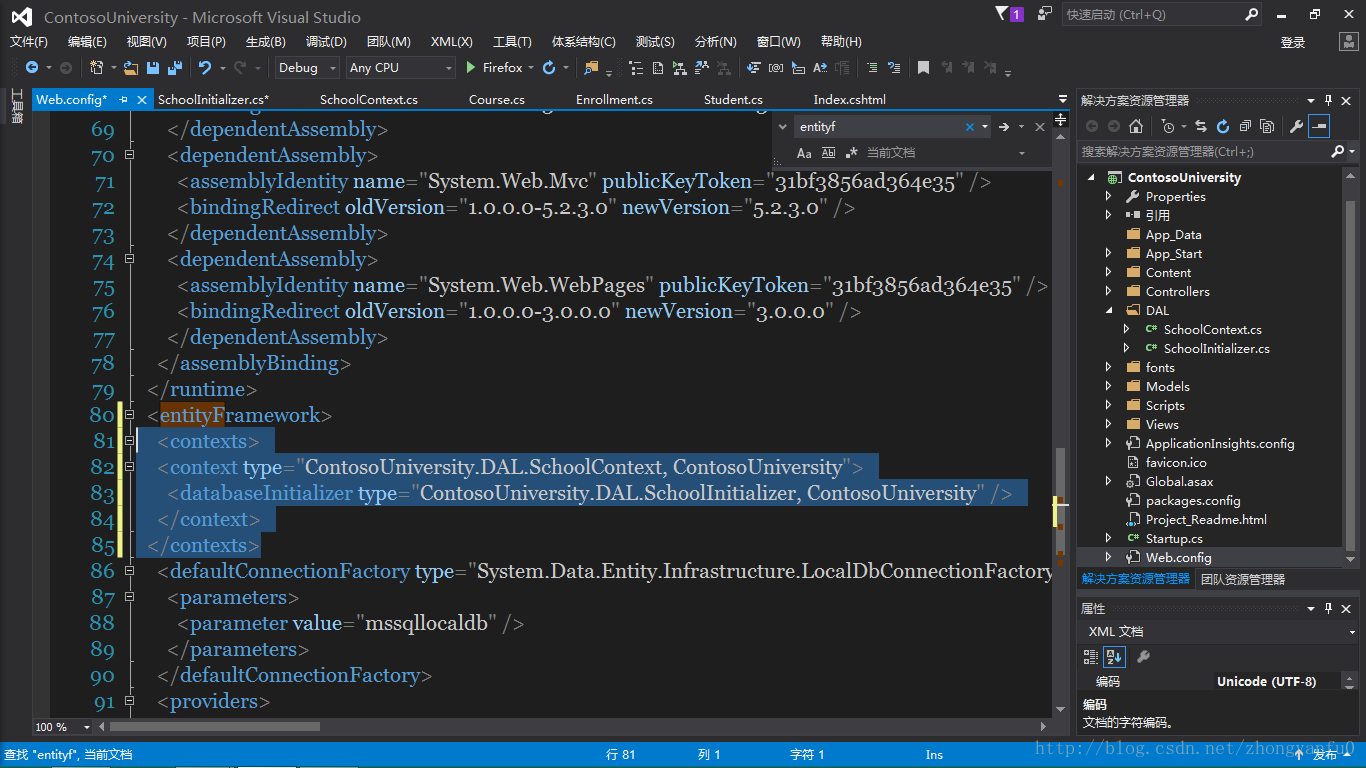Click the Categorized view icon in Properties panel
This screenshot has height=768, width=1366.
pyautogui.click(x=1091, y=657)
